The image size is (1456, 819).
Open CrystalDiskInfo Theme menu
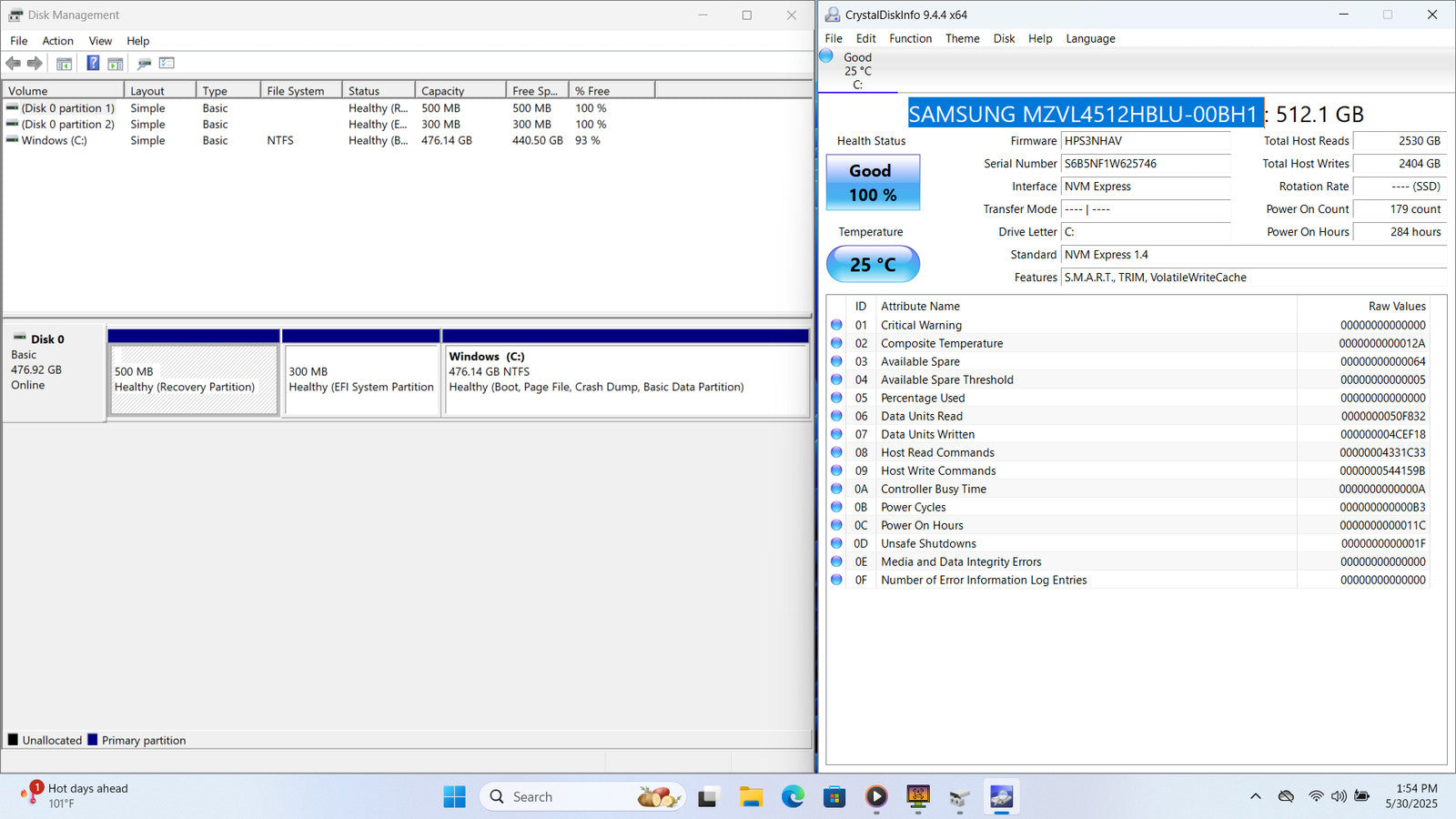pos(962,38)
